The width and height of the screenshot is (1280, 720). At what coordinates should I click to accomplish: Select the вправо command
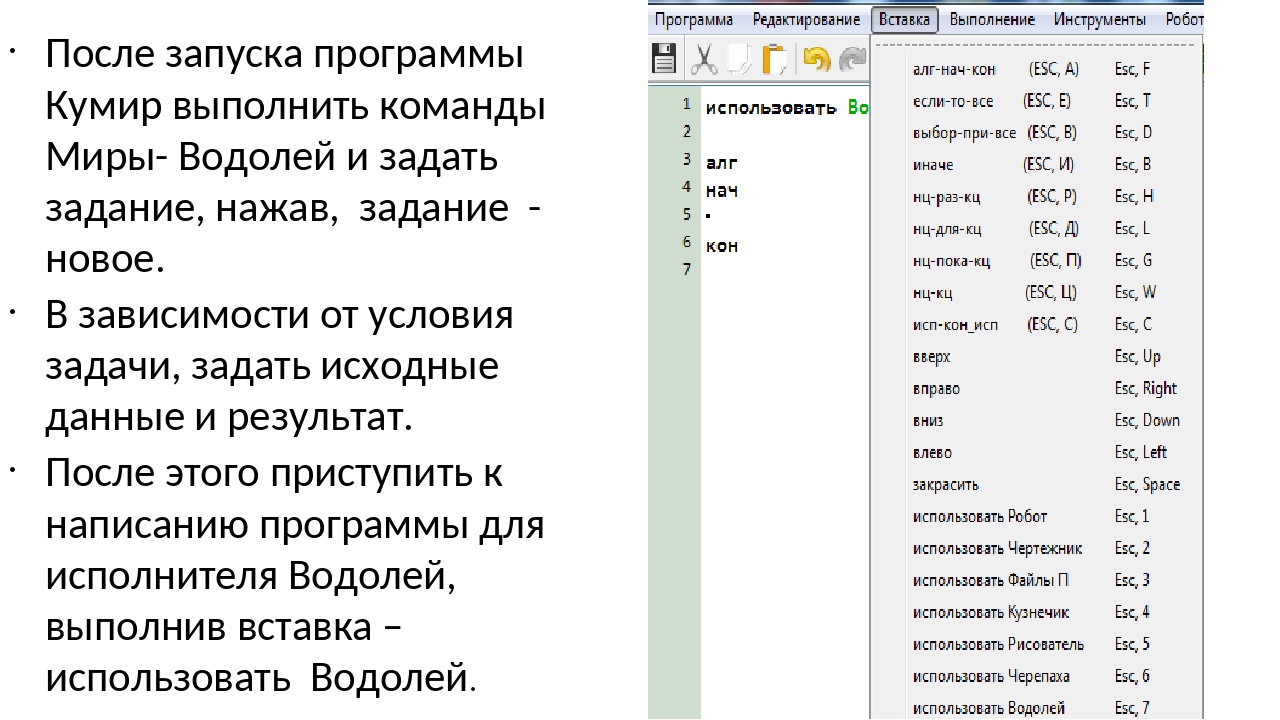click(1038, 389)
